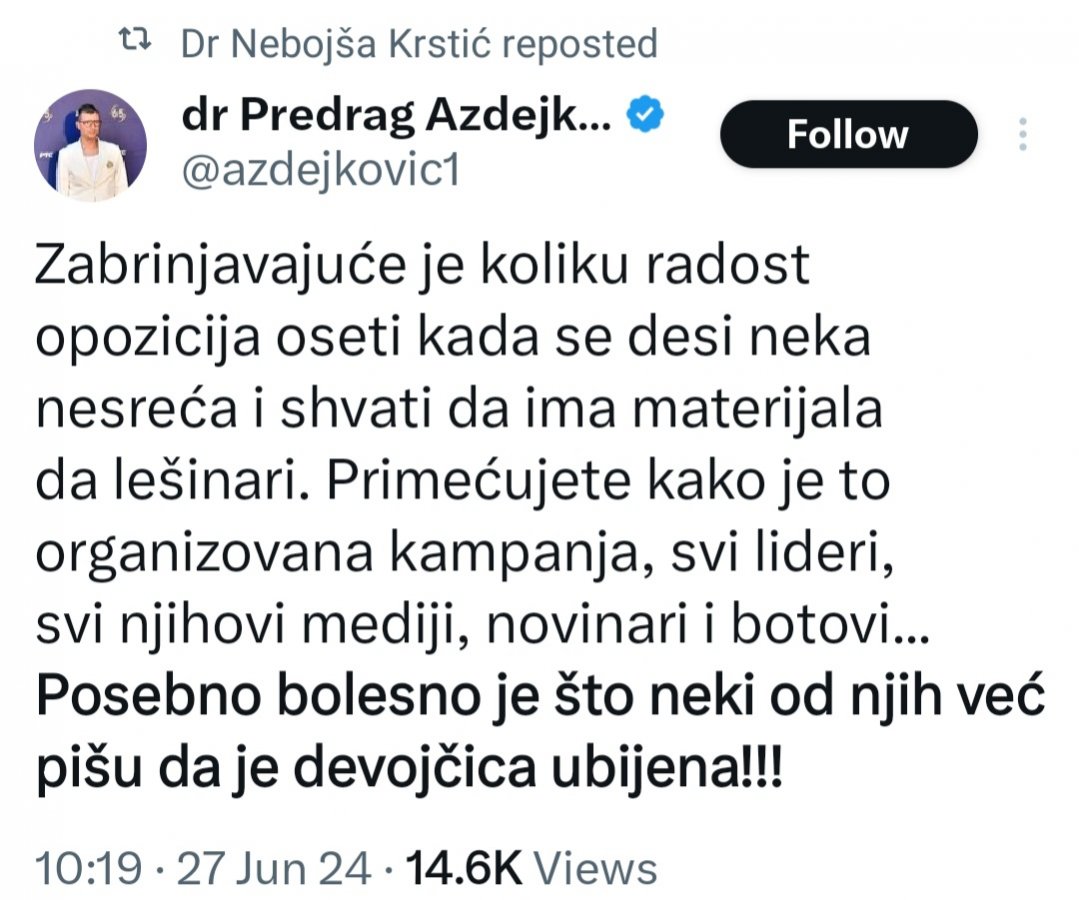Open the three-dot more options menu
1079x900 pixels.
[x=1022, y=135]
